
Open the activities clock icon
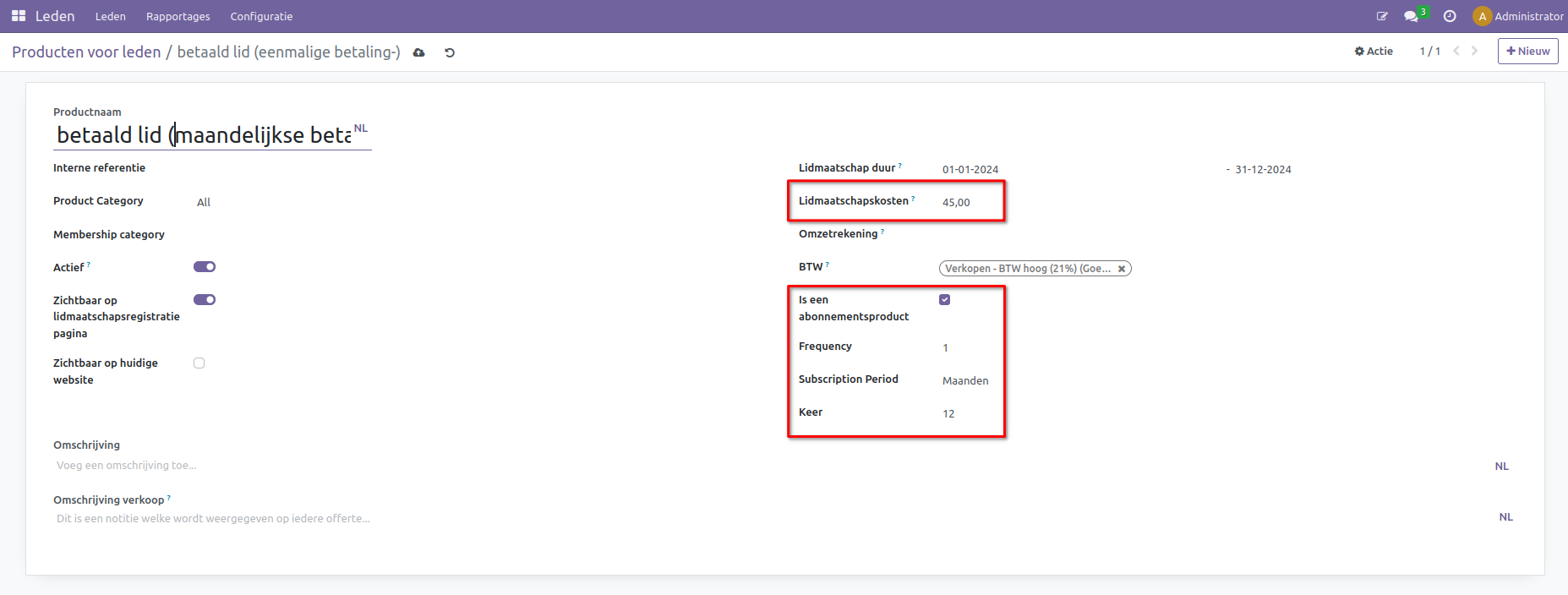click(x=1450, y=16)
